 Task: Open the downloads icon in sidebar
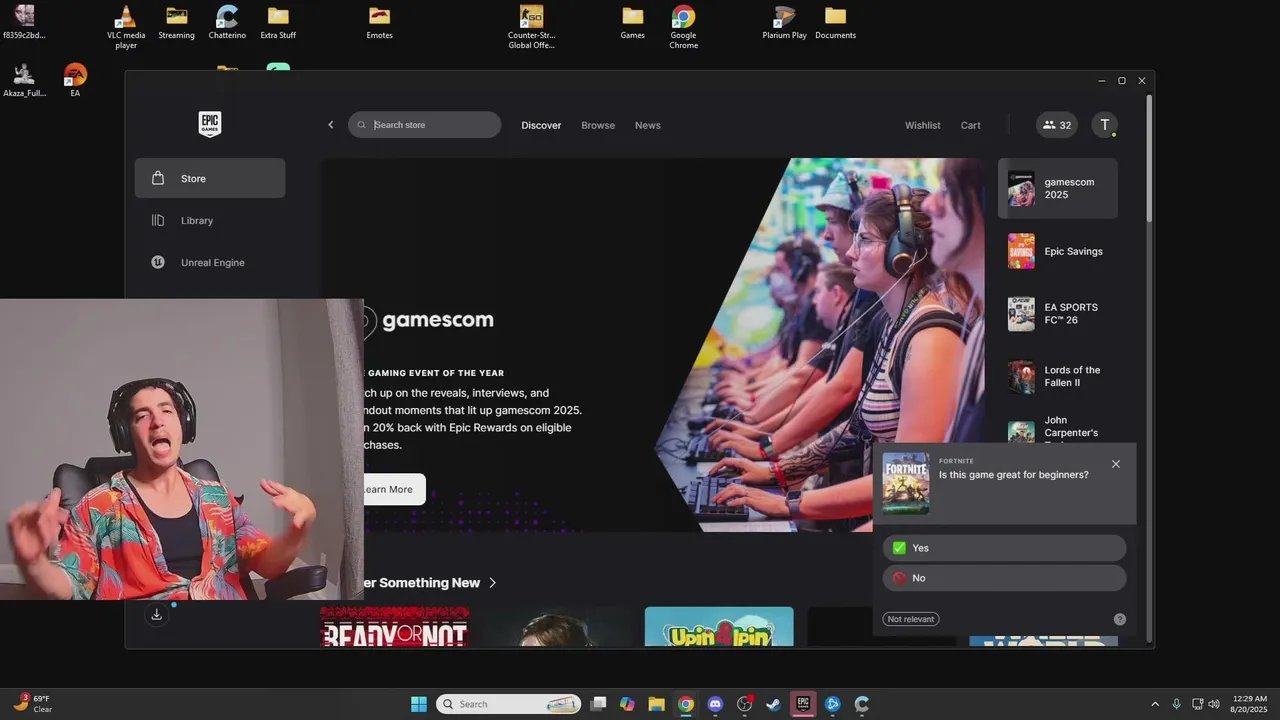tap(156, 615)
